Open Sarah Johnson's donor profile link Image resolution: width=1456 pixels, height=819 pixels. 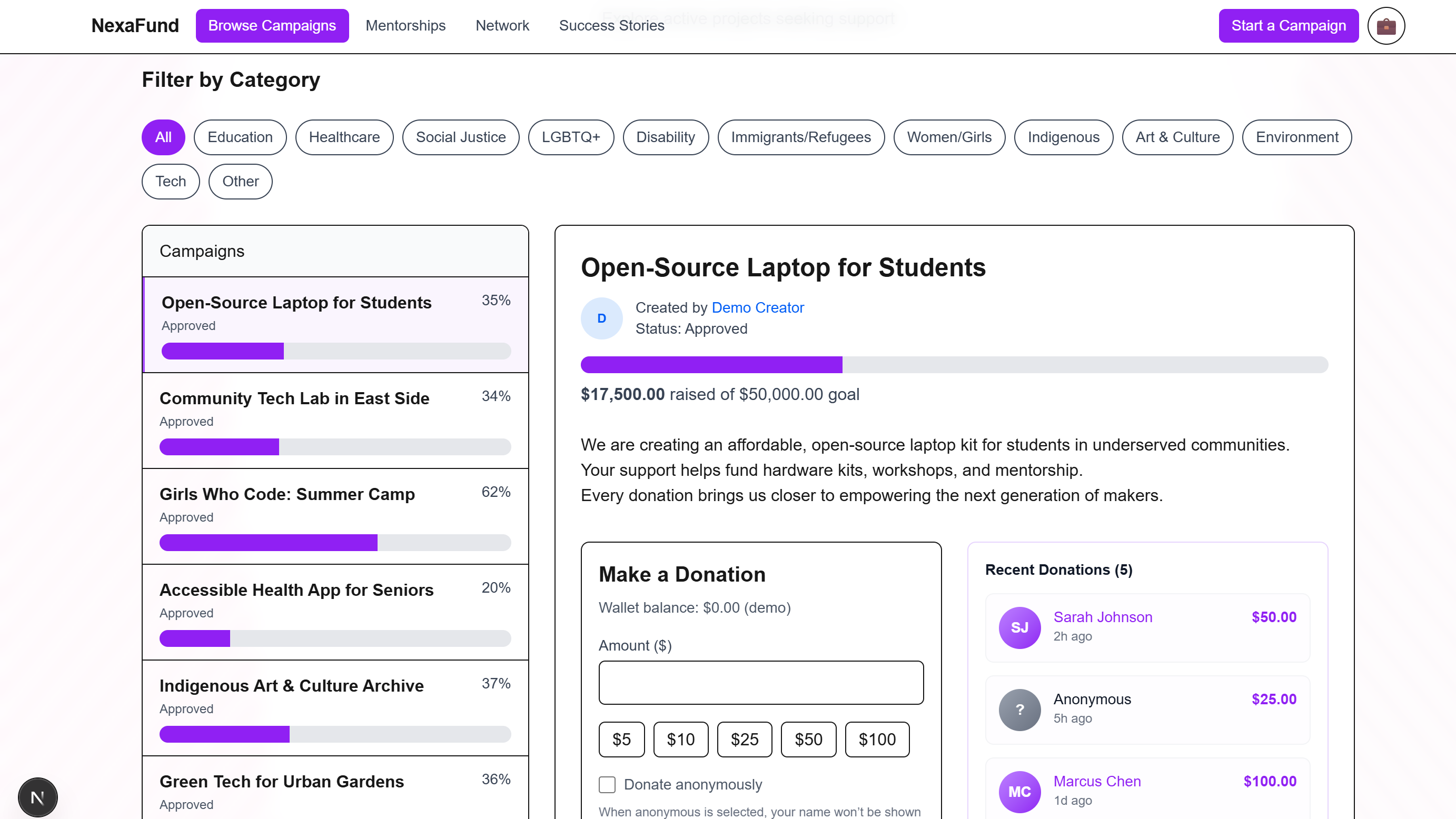pos(1102,617)
